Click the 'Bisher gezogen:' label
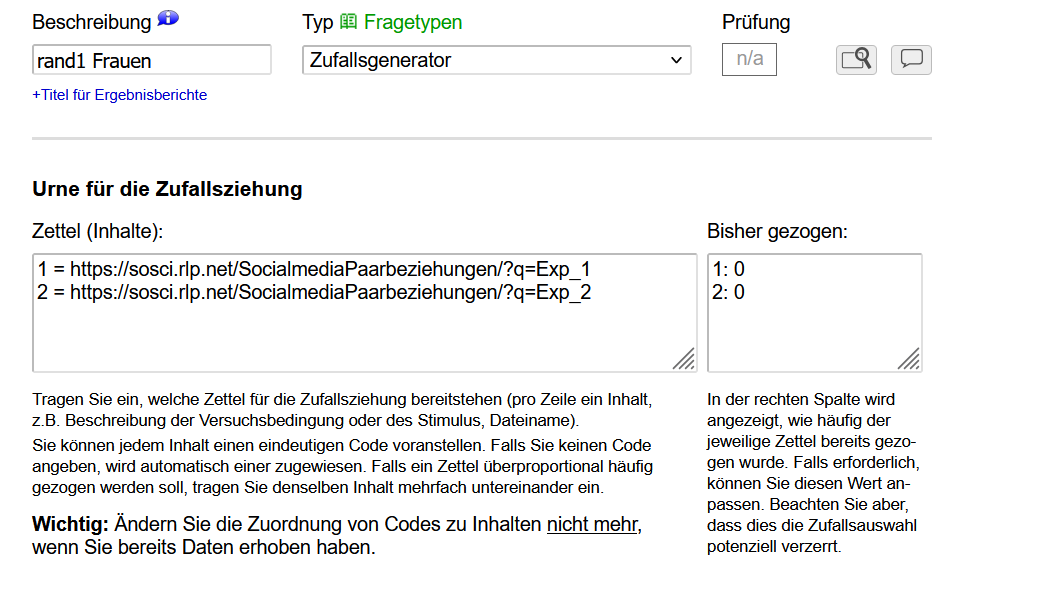 (x=777, y=232)
